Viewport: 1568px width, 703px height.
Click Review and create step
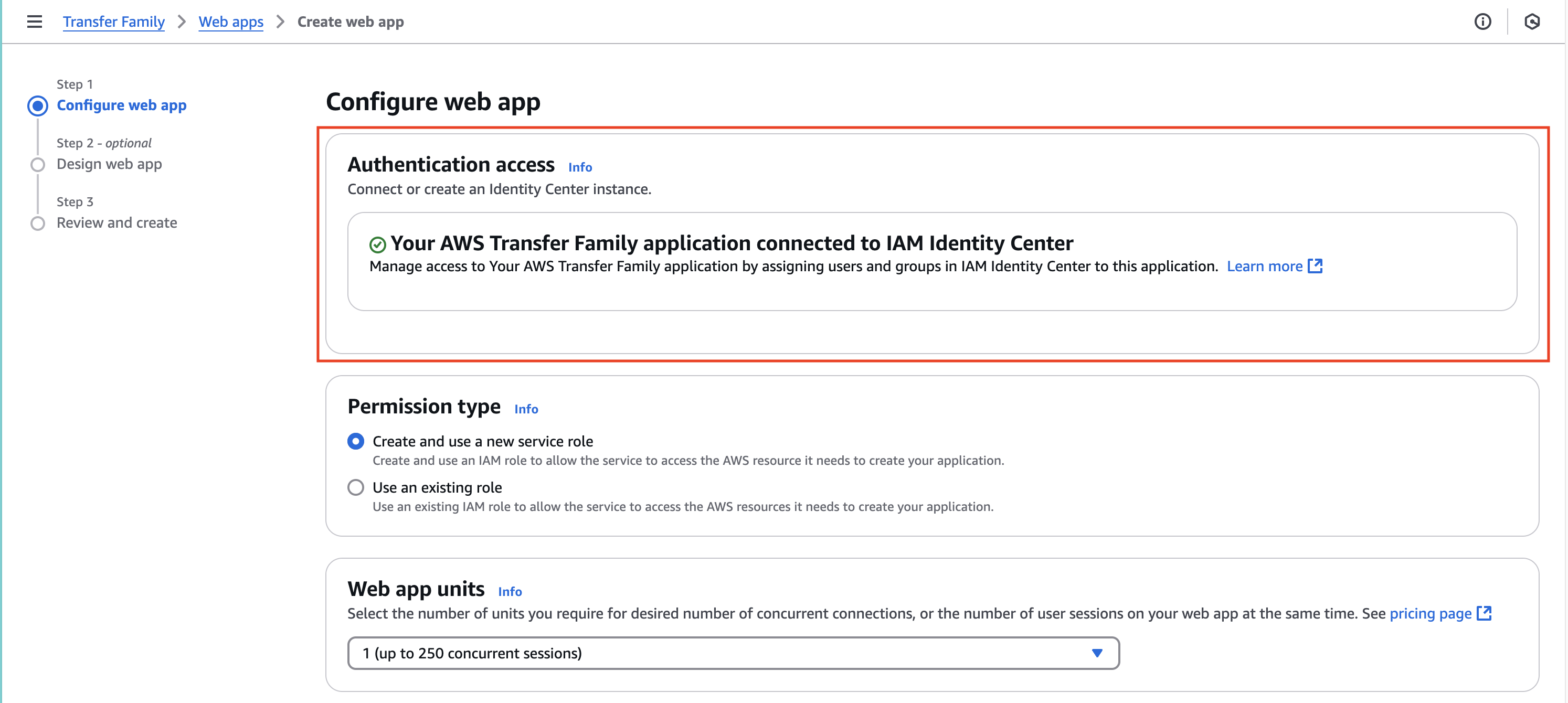117,223
